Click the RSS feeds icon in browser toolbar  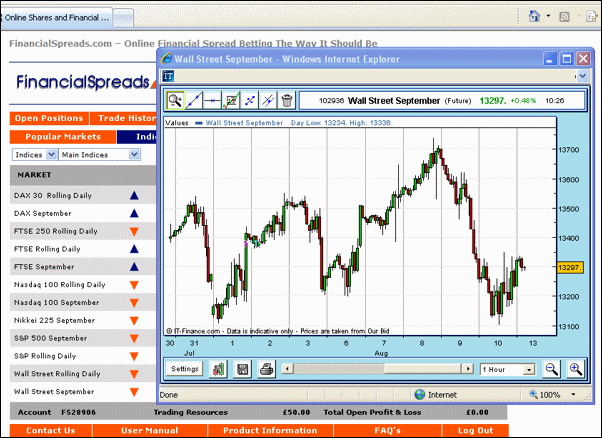(564, 17)
